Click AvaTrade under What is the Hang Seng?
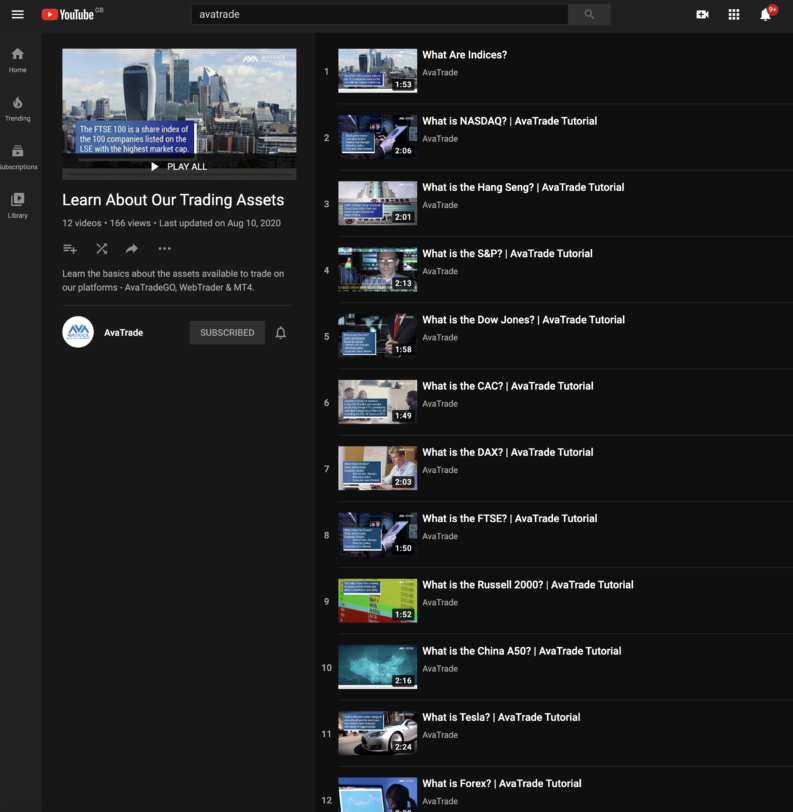793x812 pixels. click(x=440, y=206)
